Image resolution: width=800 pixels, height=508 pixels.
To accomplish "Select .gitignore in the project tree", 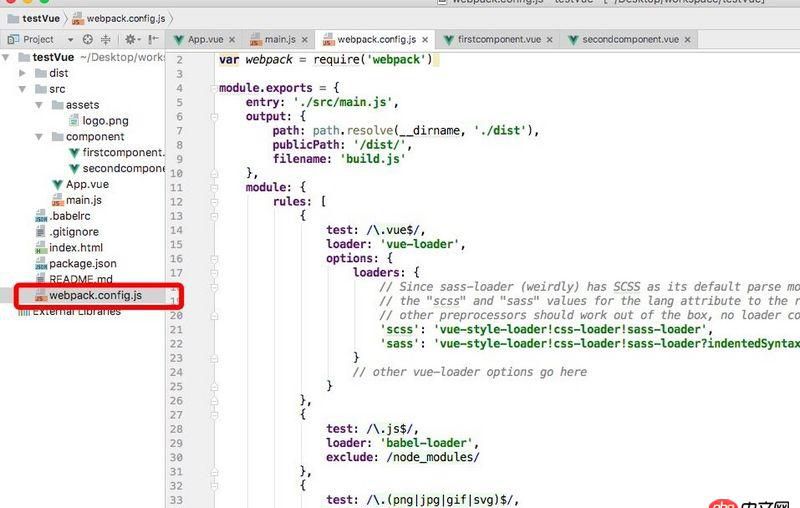I will [x=74, y=232].
